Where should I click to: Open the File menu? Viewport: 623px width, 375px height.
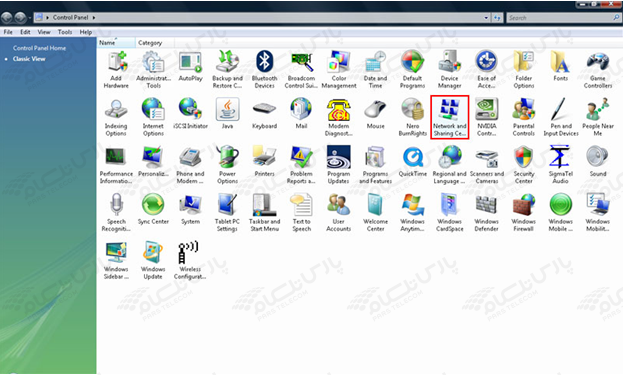pyautogui.click(x=8, y=32)
